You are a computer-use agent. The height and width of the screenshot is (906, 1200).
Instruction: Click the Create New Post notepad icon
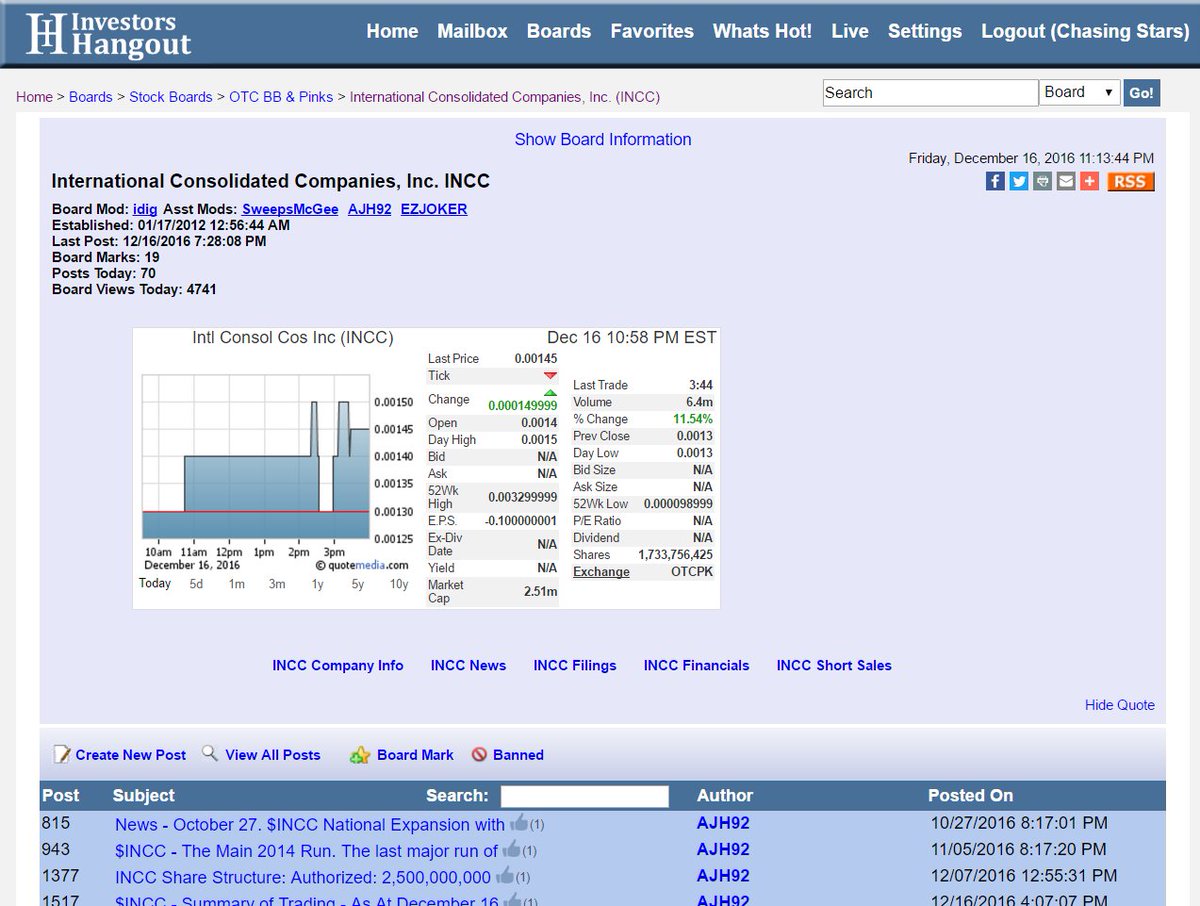pos(62,754)
